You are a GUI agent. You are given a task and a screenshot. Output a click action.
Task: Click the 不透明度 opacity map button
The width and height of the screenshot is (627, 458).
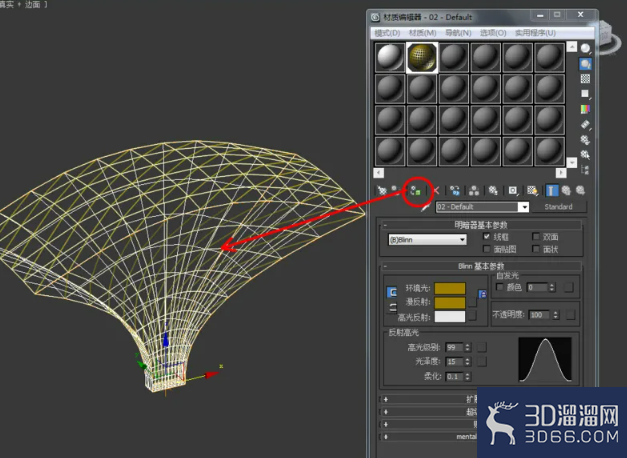(570, 315)
